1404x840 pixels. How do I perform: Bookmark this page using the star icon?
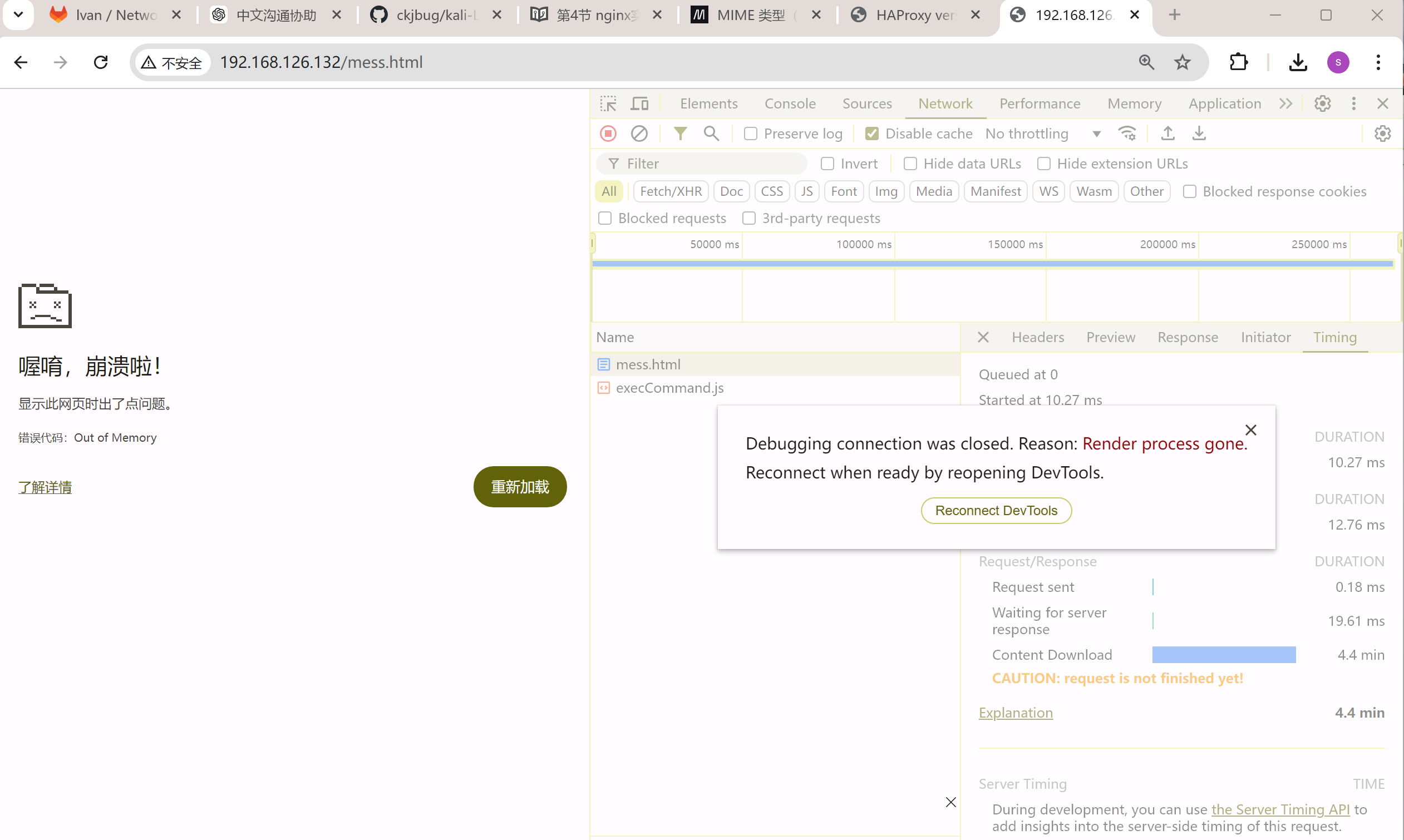(1182, 62)
